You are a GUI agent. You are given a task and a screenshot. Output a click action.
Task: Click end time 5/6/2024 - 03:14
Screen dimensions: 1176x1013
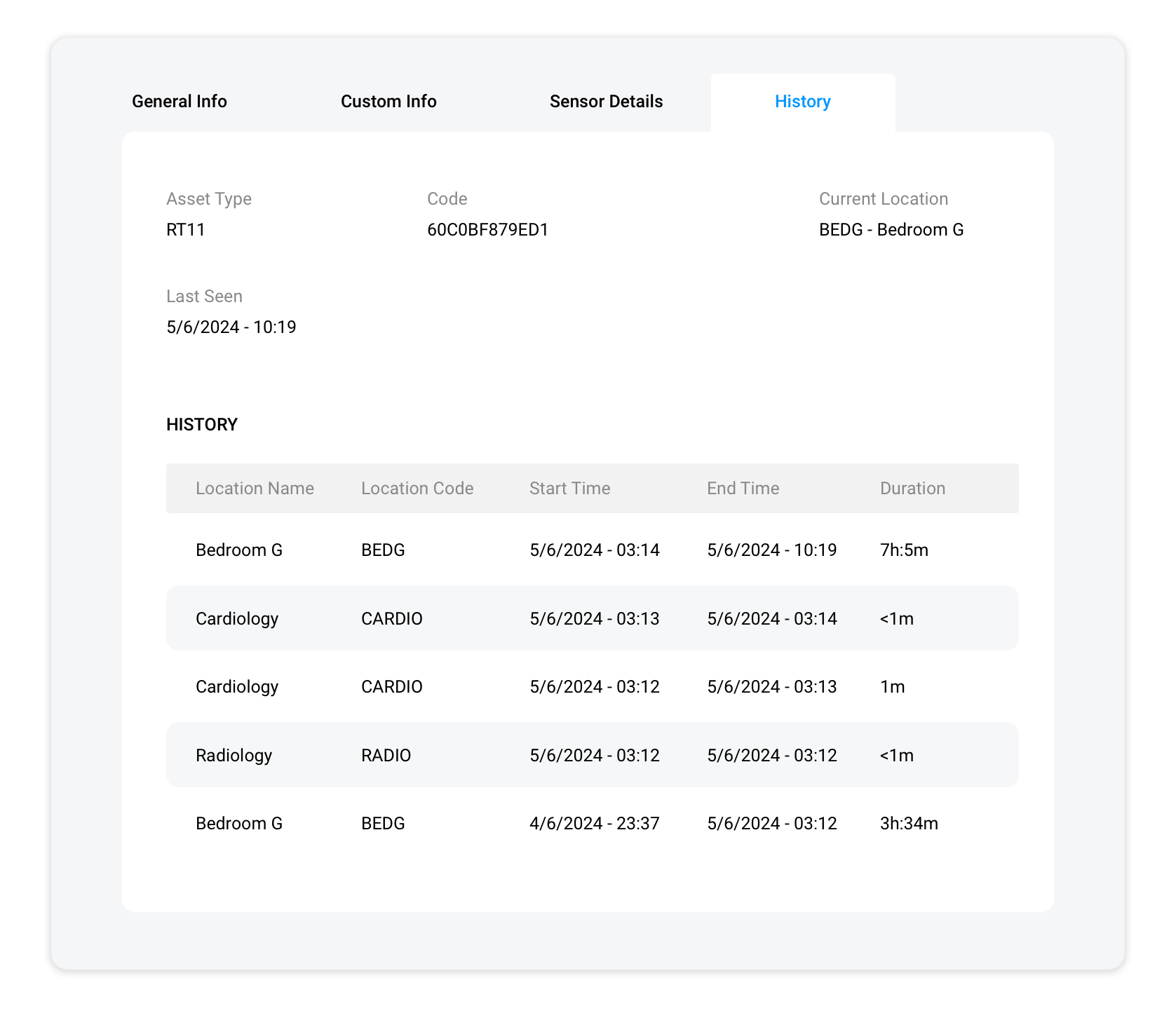click(x=772, y=618)
